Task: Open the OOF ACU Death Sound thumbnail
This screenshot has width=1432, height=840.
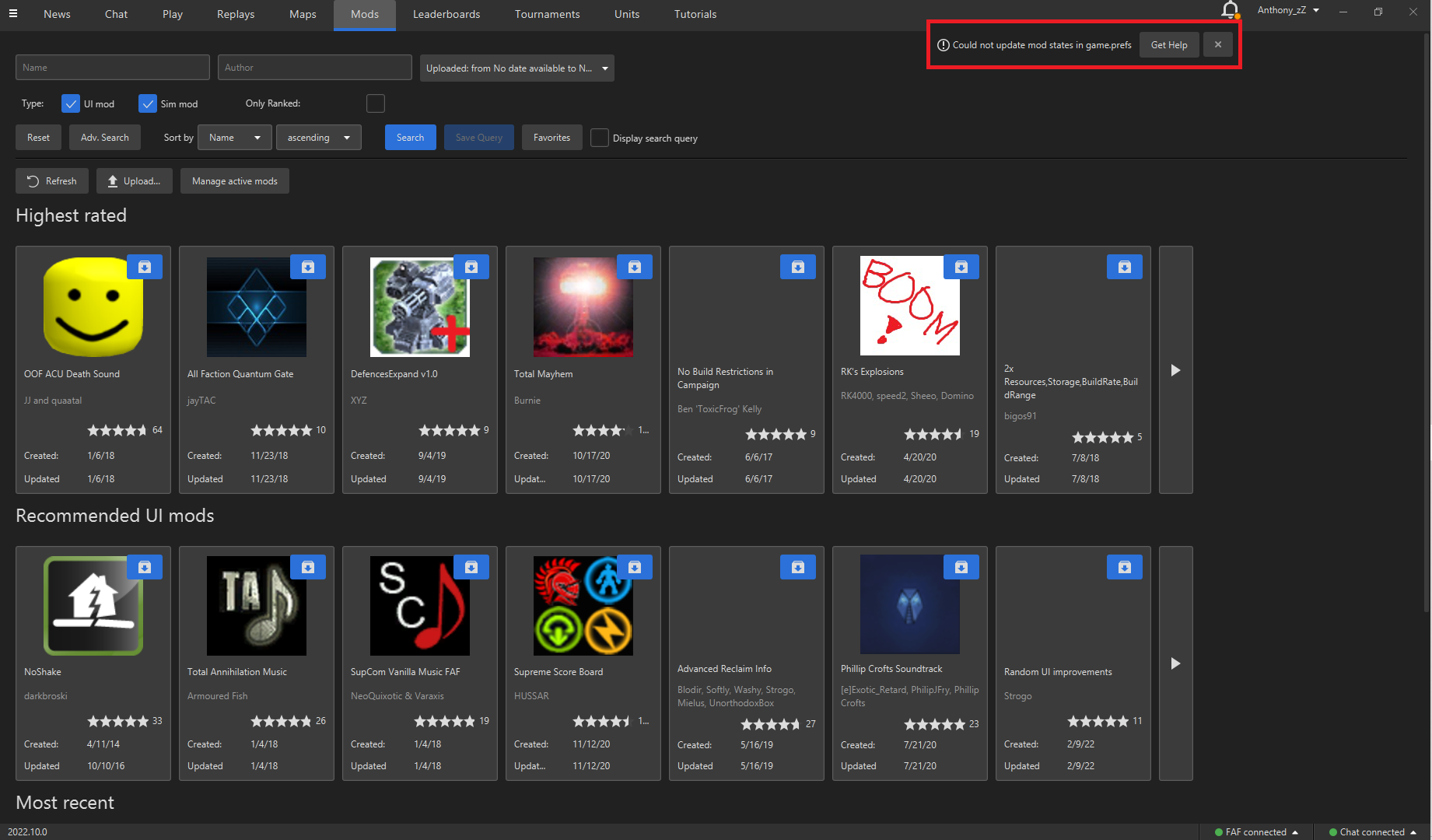Action: [93, 306]
